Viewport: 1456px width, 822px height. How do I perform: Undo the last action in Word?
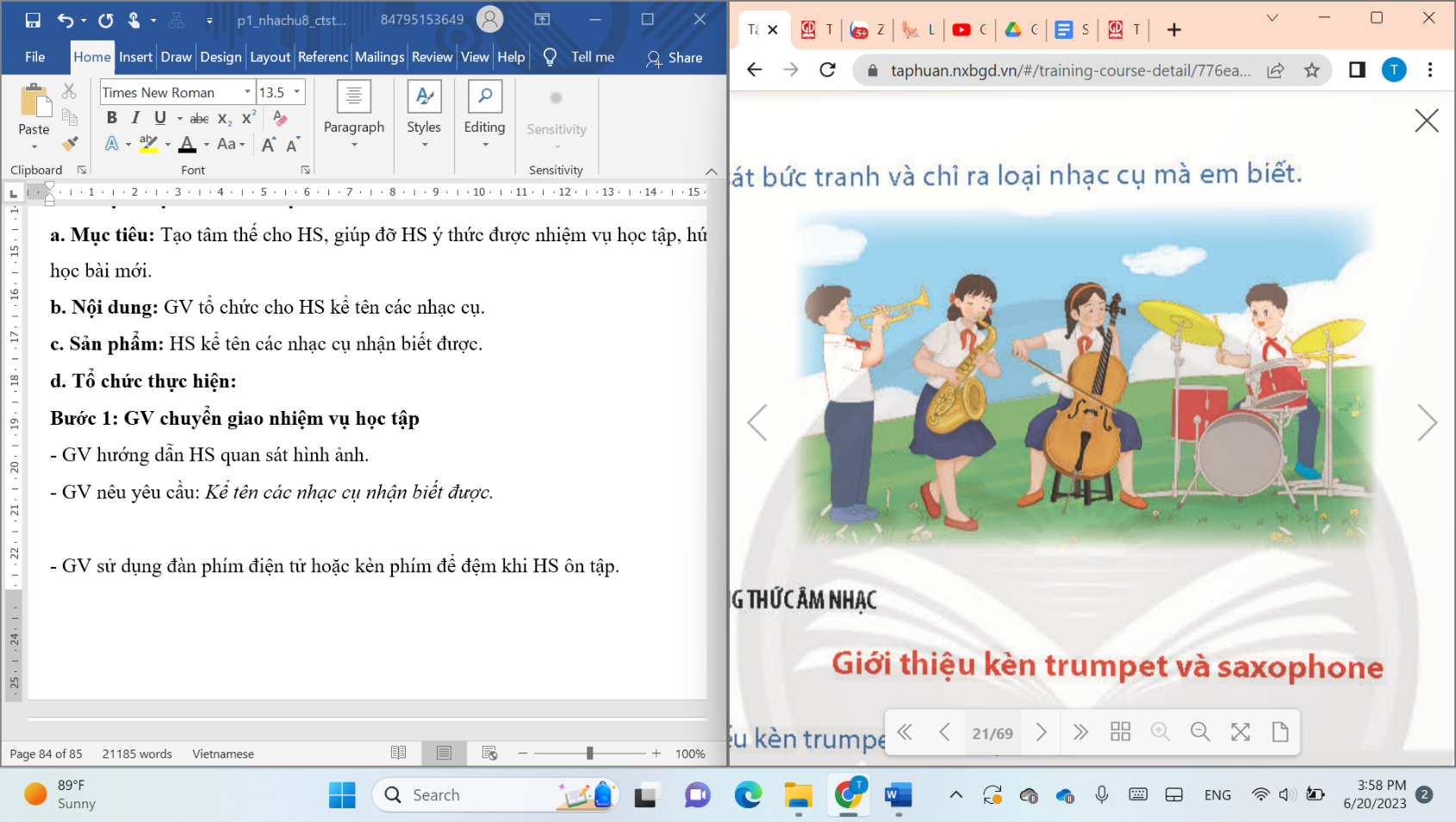pyautogui.click(x=65, y=19)
